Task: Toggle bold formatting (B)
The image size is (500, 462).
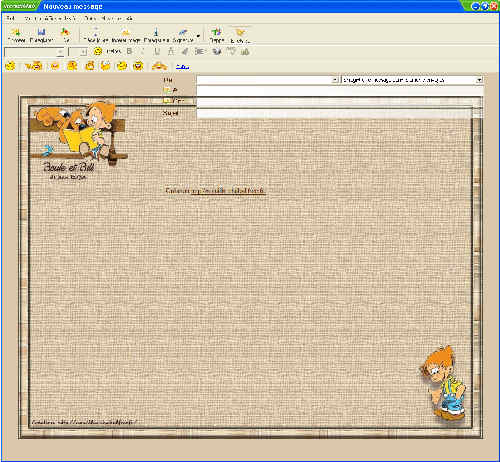Action: 130,51
